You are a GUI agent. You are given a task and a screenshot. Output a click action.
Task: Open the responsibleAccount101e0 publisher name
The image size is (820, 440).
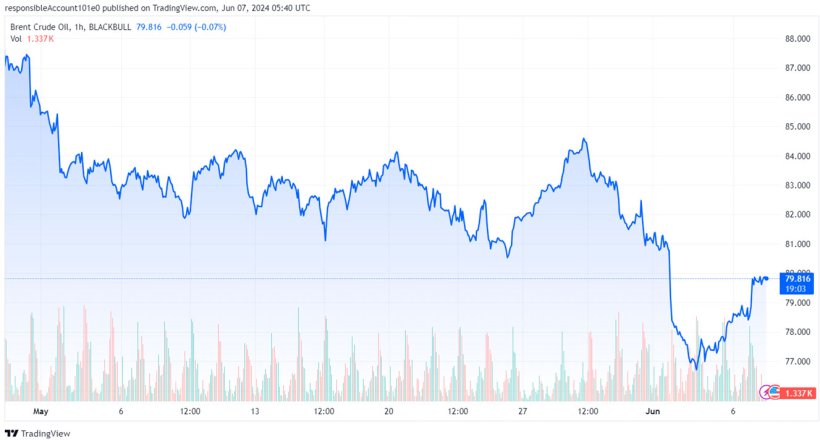tap(56, 8)
